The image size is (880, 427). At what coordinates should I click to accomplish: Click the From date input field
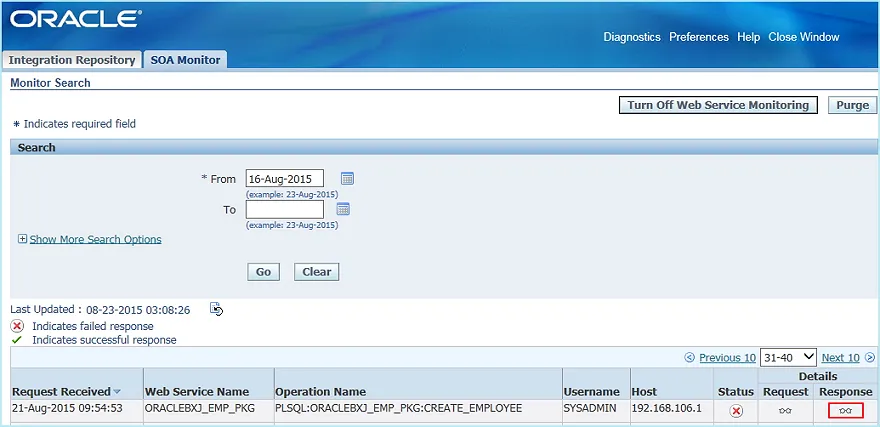(x=285, y=178)
